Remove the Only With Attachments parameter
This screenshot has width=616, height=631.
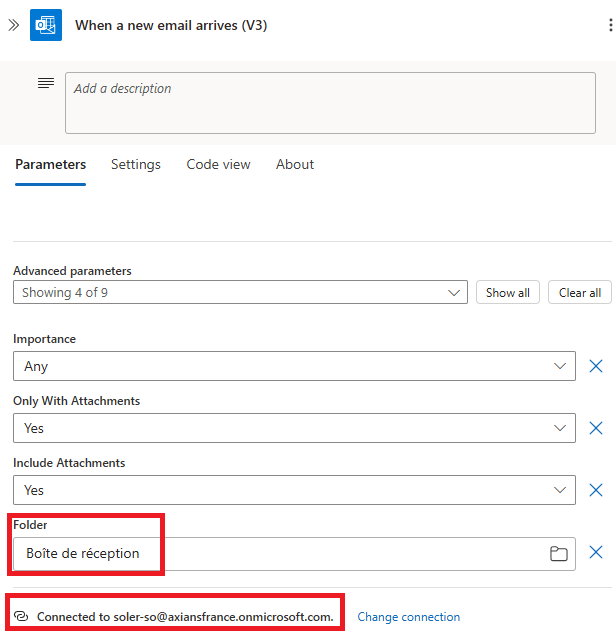(x=596, y=428)
